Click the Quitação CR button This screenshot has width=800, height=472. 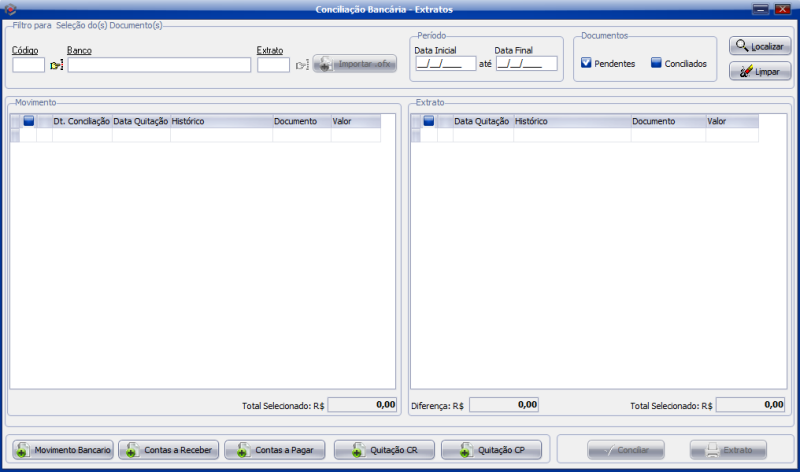[384, 450]
